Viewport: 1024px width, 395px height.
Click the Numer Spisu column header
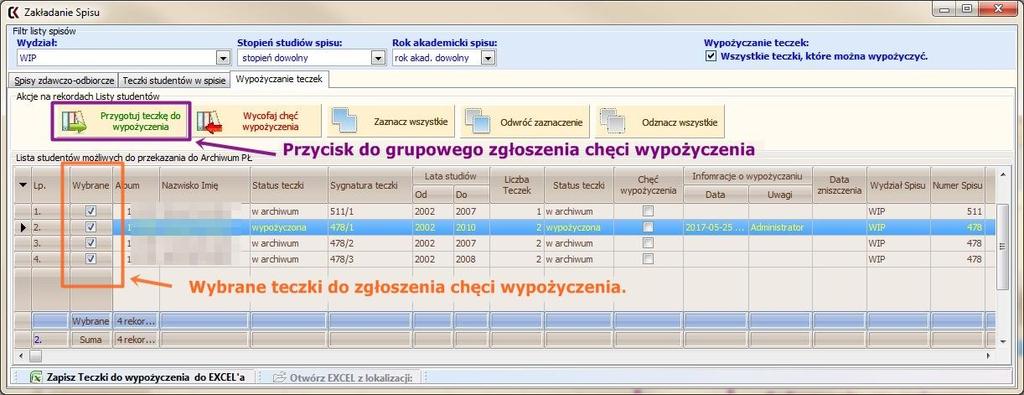[957, 185]
